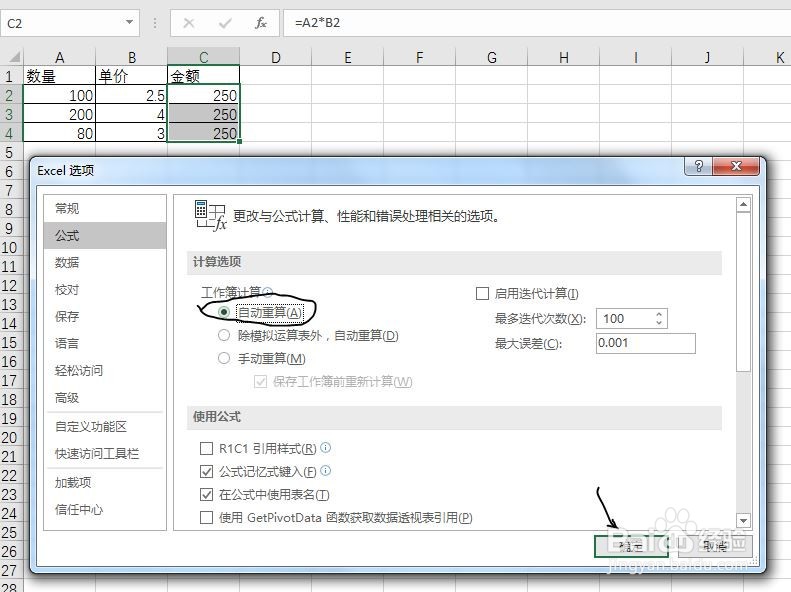This screenshot has height=592, width=791.
Task: Click the options scrollbar up arrow
Action: click(x=743, y=205)
